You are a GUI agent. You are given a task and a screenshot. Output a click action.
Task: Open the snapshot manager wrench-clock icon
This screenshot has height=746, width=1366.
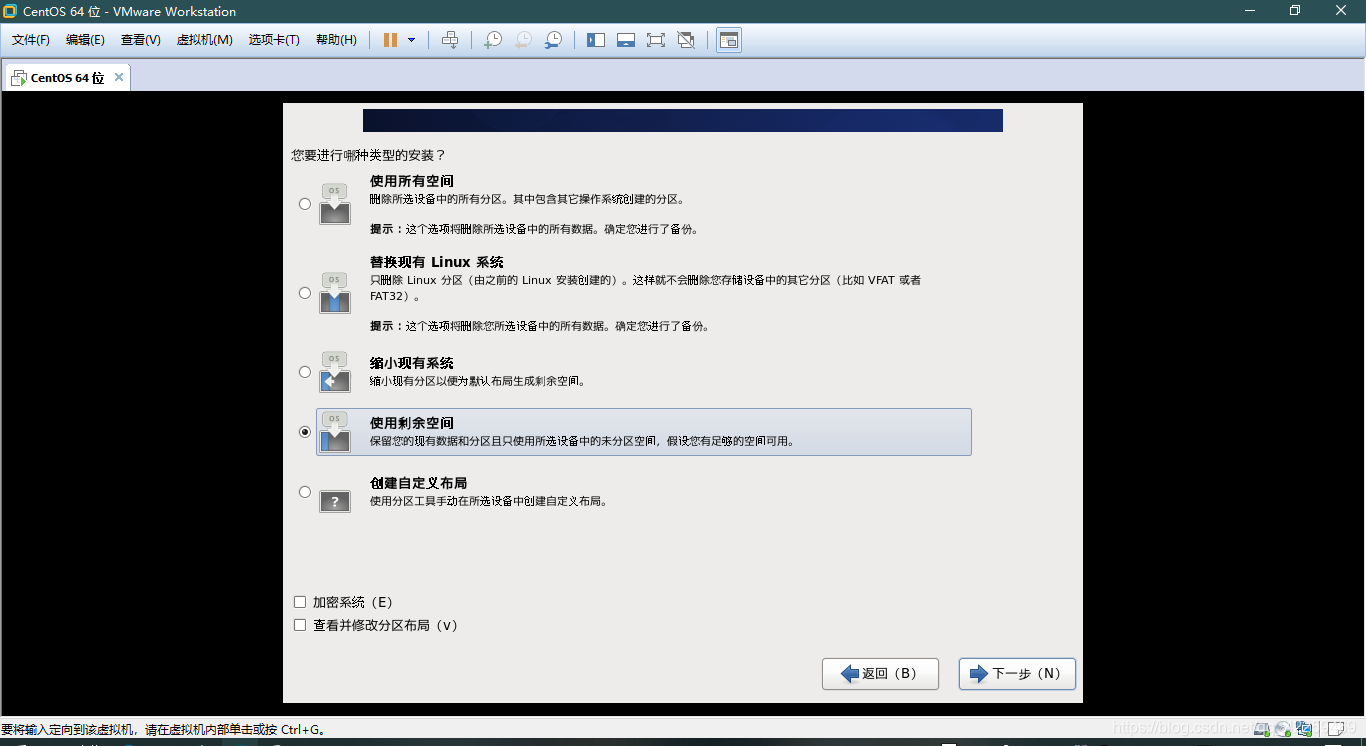[x=553, y=40]
